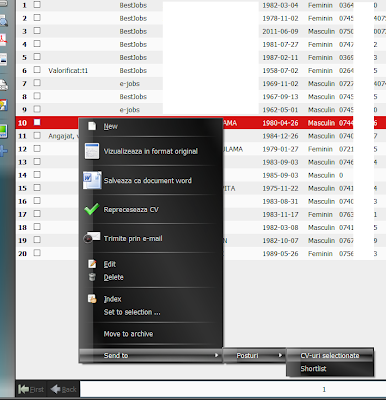Screen dimensions: 386x400
Task: Choose Move to archive menu entry
Action: coord(128,334)
